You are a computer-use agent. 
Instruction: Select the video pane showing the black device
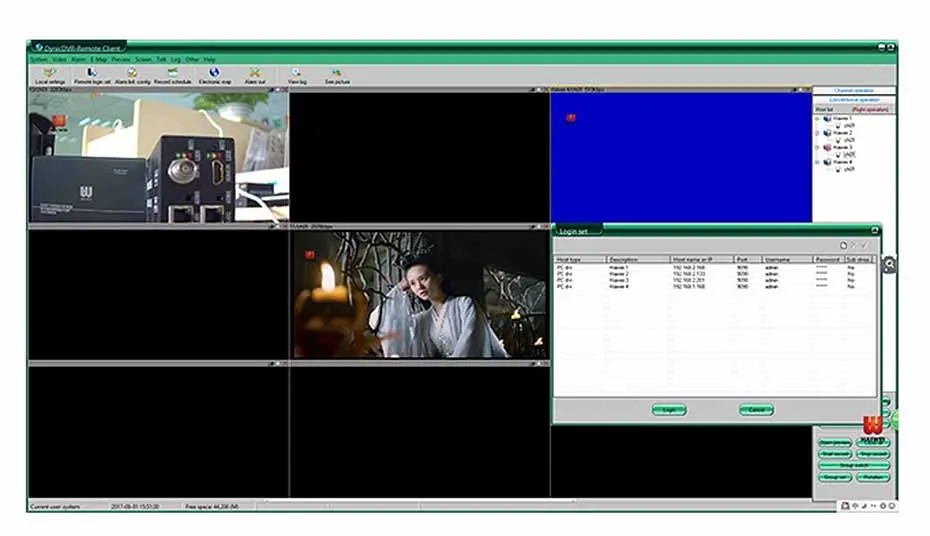[158, 157]
